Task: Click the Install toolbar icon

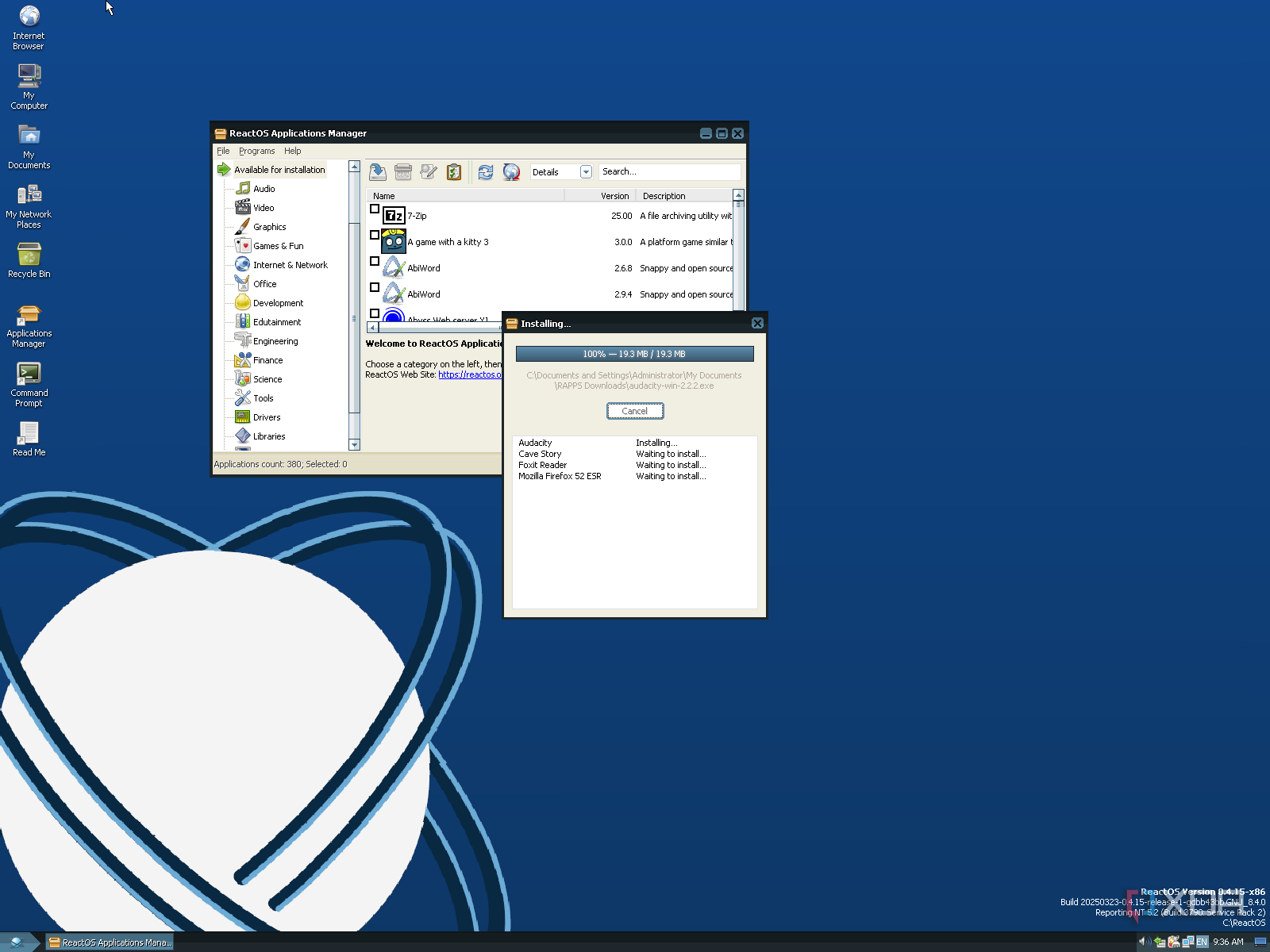Action: 378,171
